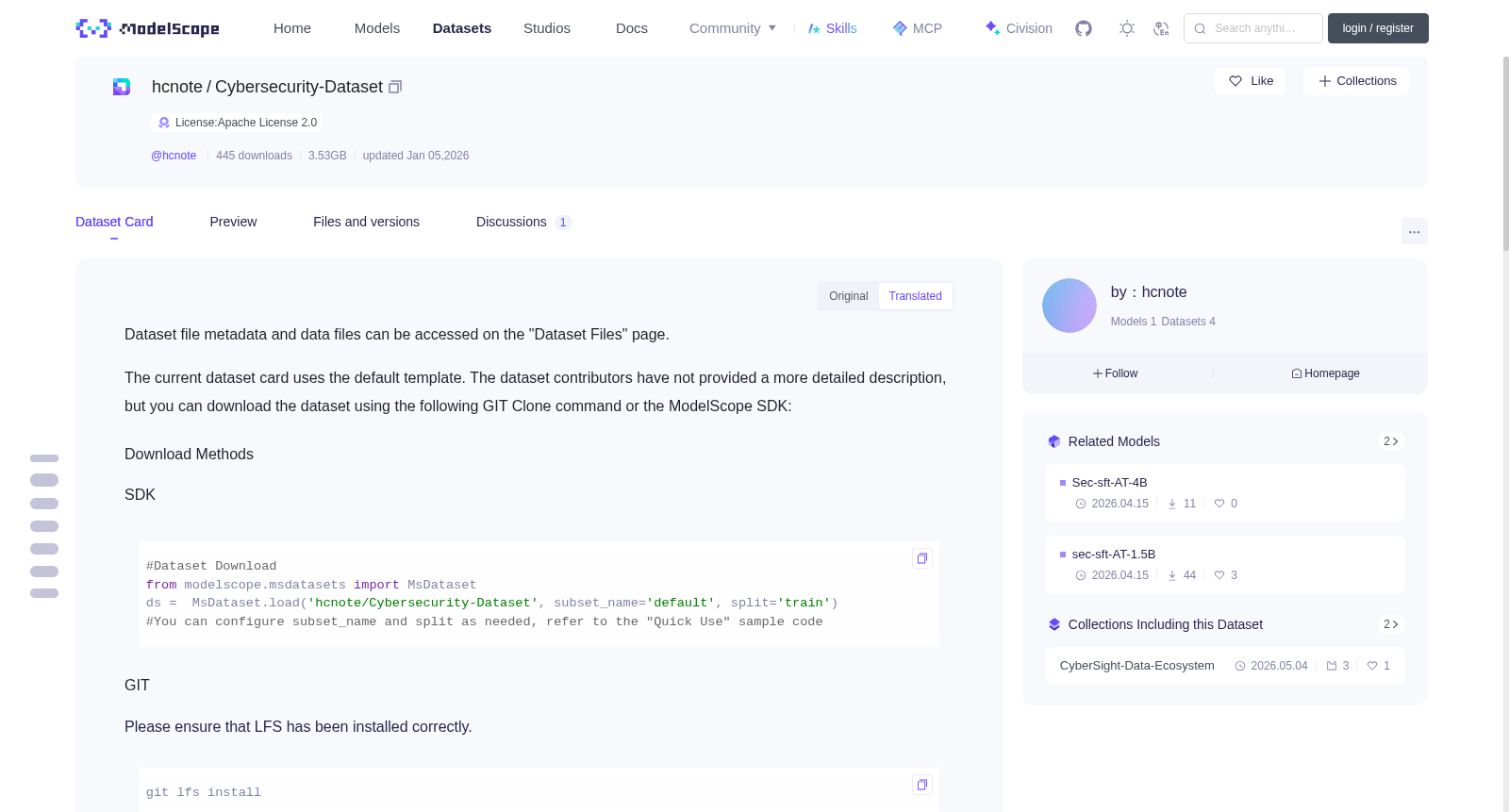
Task: Open the @hcnote author link
Action: point(174,156)
